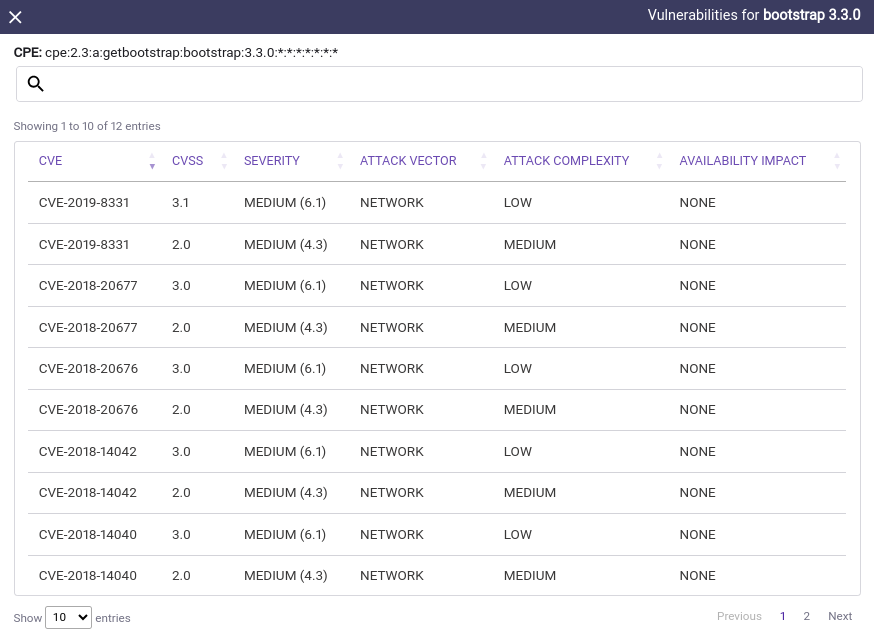Screen dimensions: 874x629
Task: Click the CPE identifier string
Action: click(x=191, y=52)
